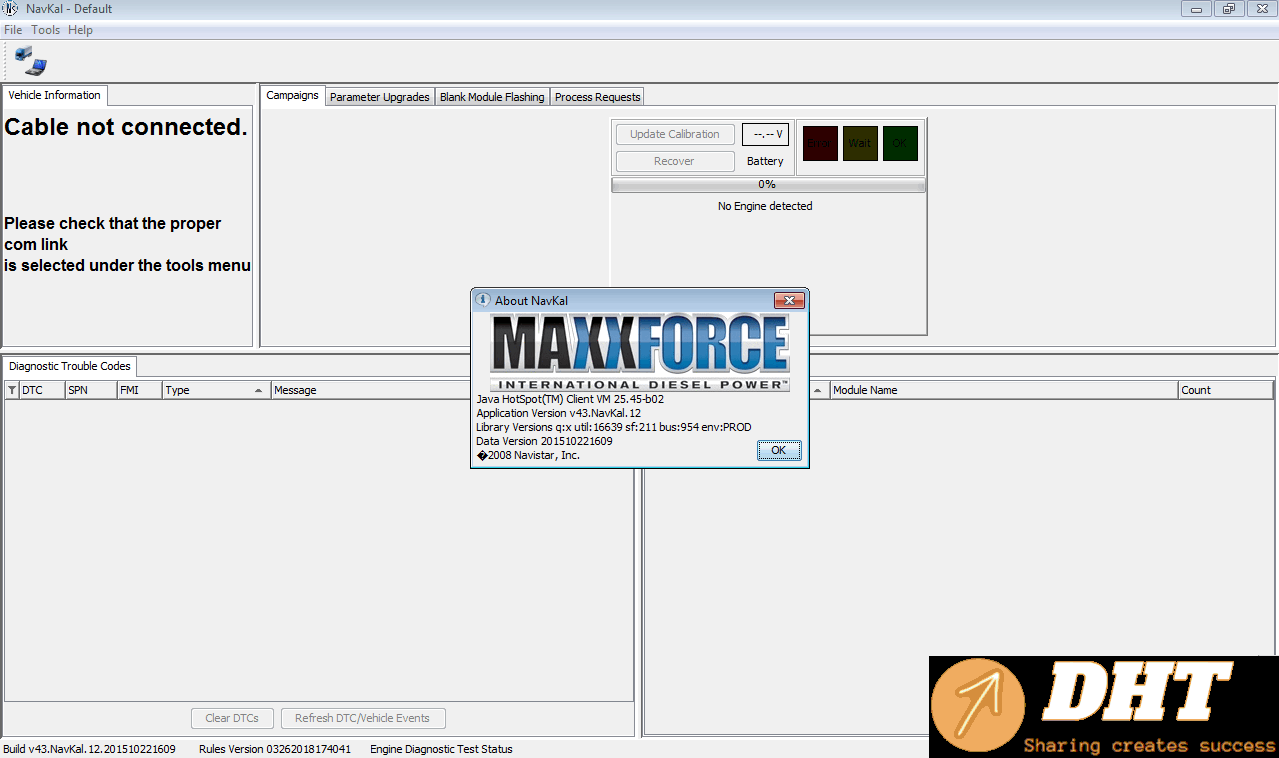The height and width of the screenshot is (758, 1279).
Task: Click the 'Battery' label
Action: pos(765,161)
